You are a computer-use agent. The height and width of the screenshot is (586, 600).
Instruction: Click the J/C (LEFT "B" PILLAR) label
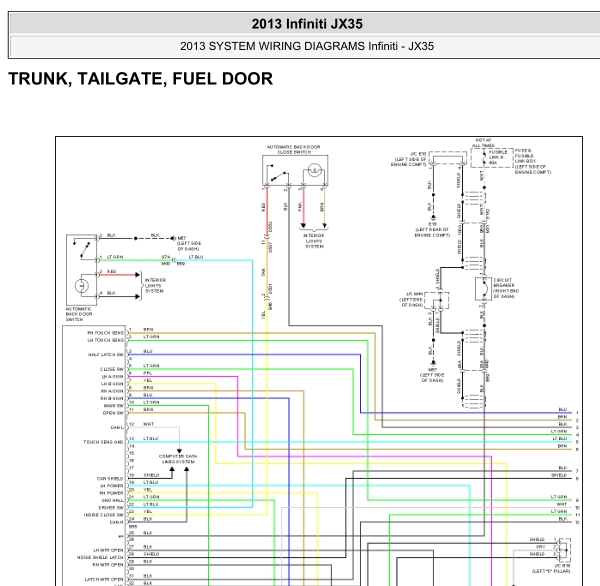[551, 568]
